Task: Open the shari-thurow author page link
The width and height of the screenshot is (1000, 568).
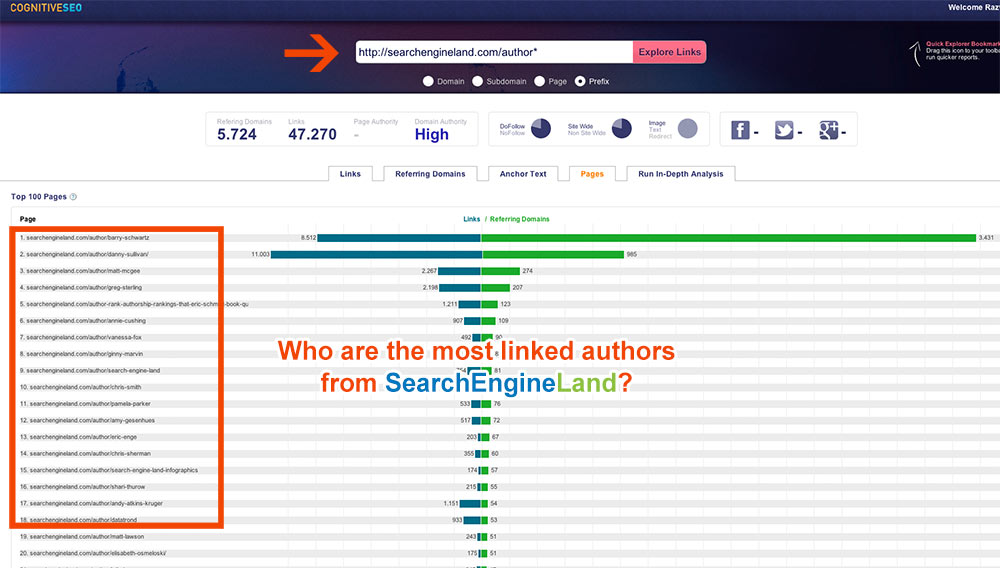Action: point(87,486)
